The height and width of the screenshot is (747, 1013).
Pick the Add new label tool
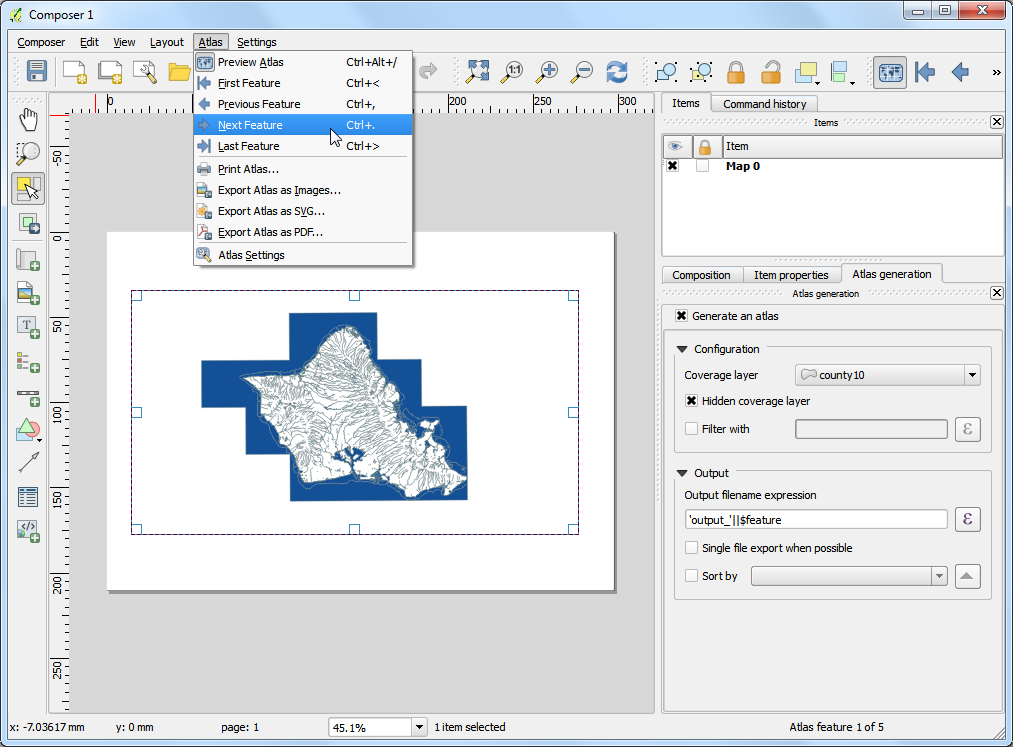(x=28, y=326)
